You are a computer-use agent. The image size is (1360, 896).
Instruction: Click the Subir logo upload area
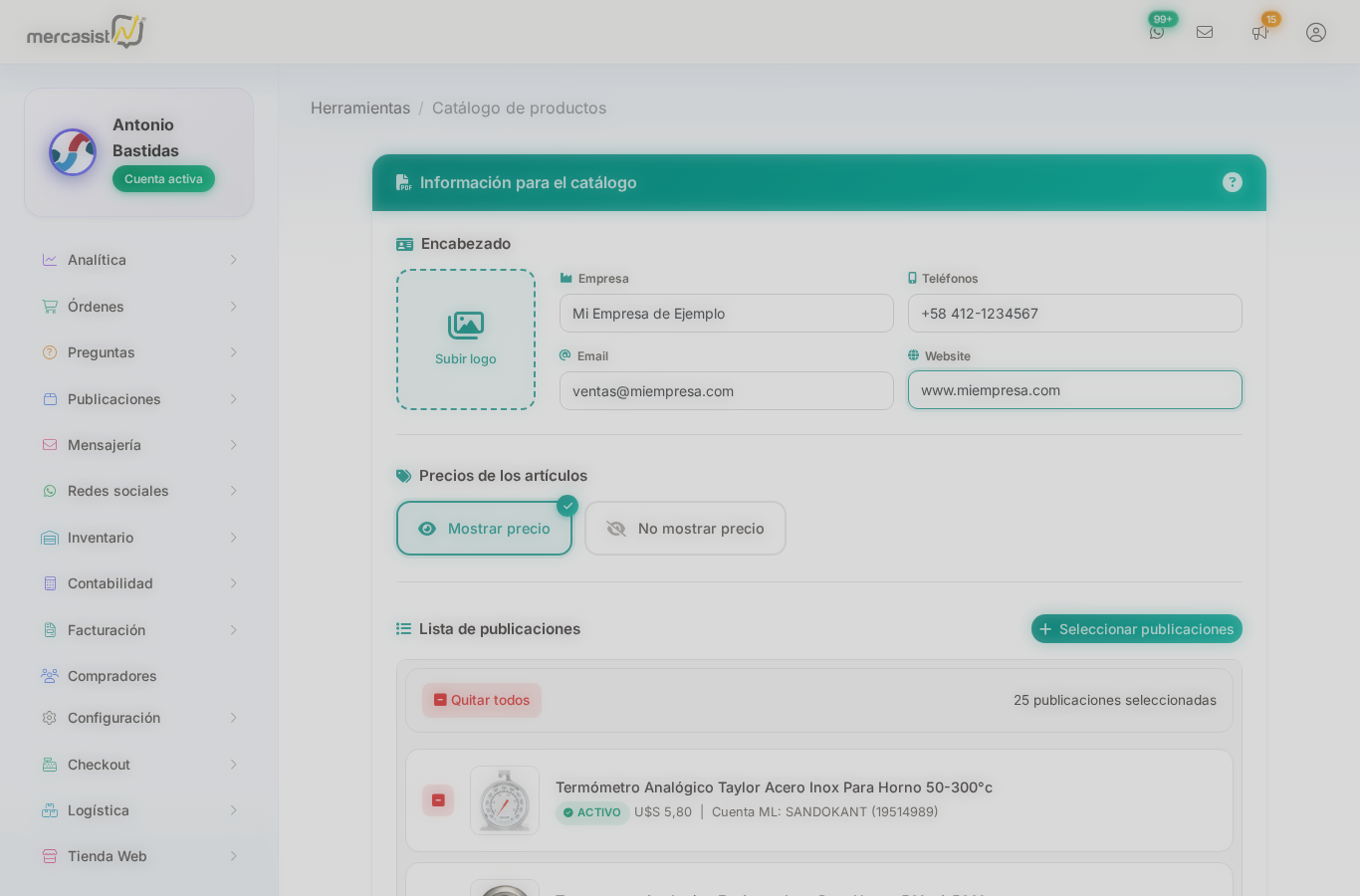click(x=466, y=339)
